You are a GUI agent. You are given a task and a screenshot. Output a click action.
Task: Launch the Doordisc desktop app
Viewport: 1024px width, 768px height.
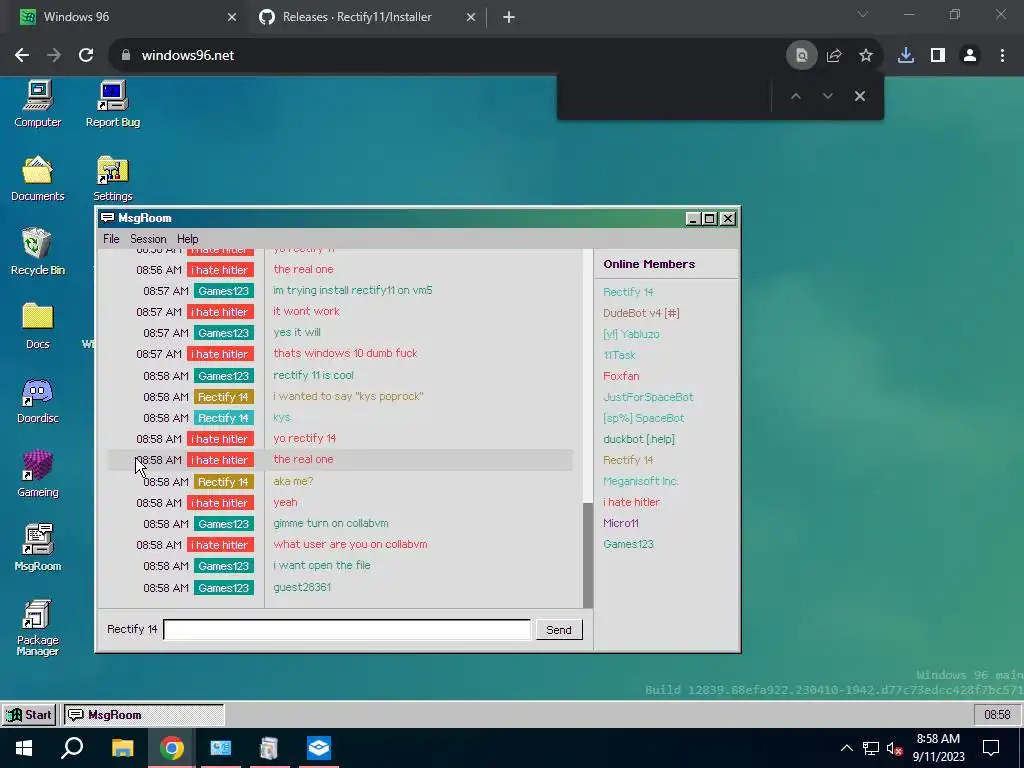coord(37,400)
